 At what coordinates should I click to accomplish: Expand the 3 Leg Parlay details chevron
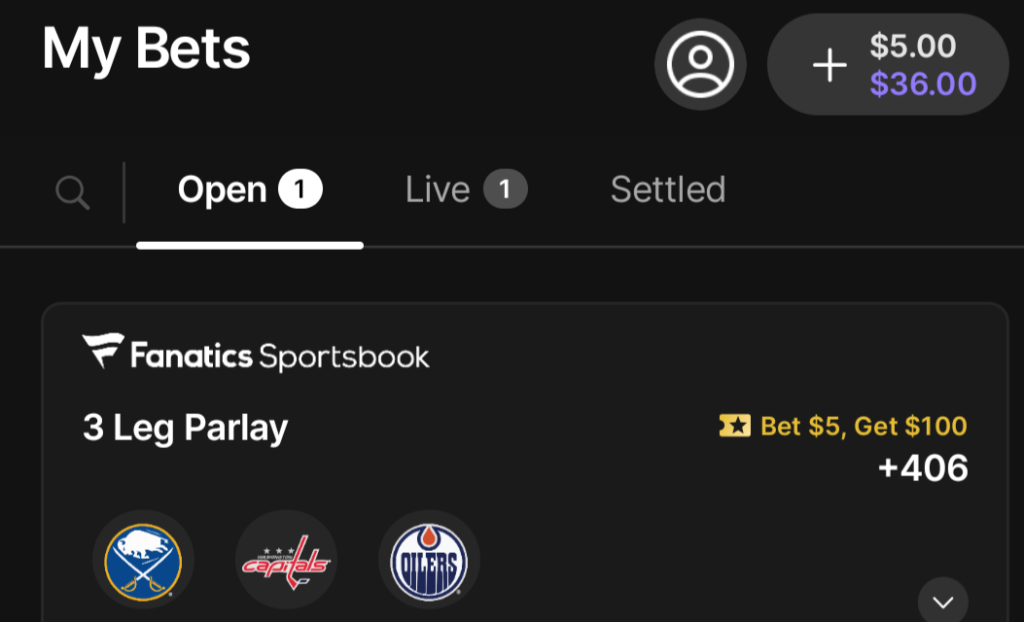coord(942,602)
